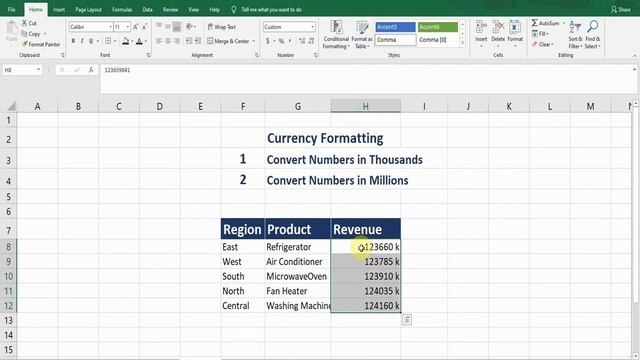Click the Paste clipboard icon

click(12, 29)
